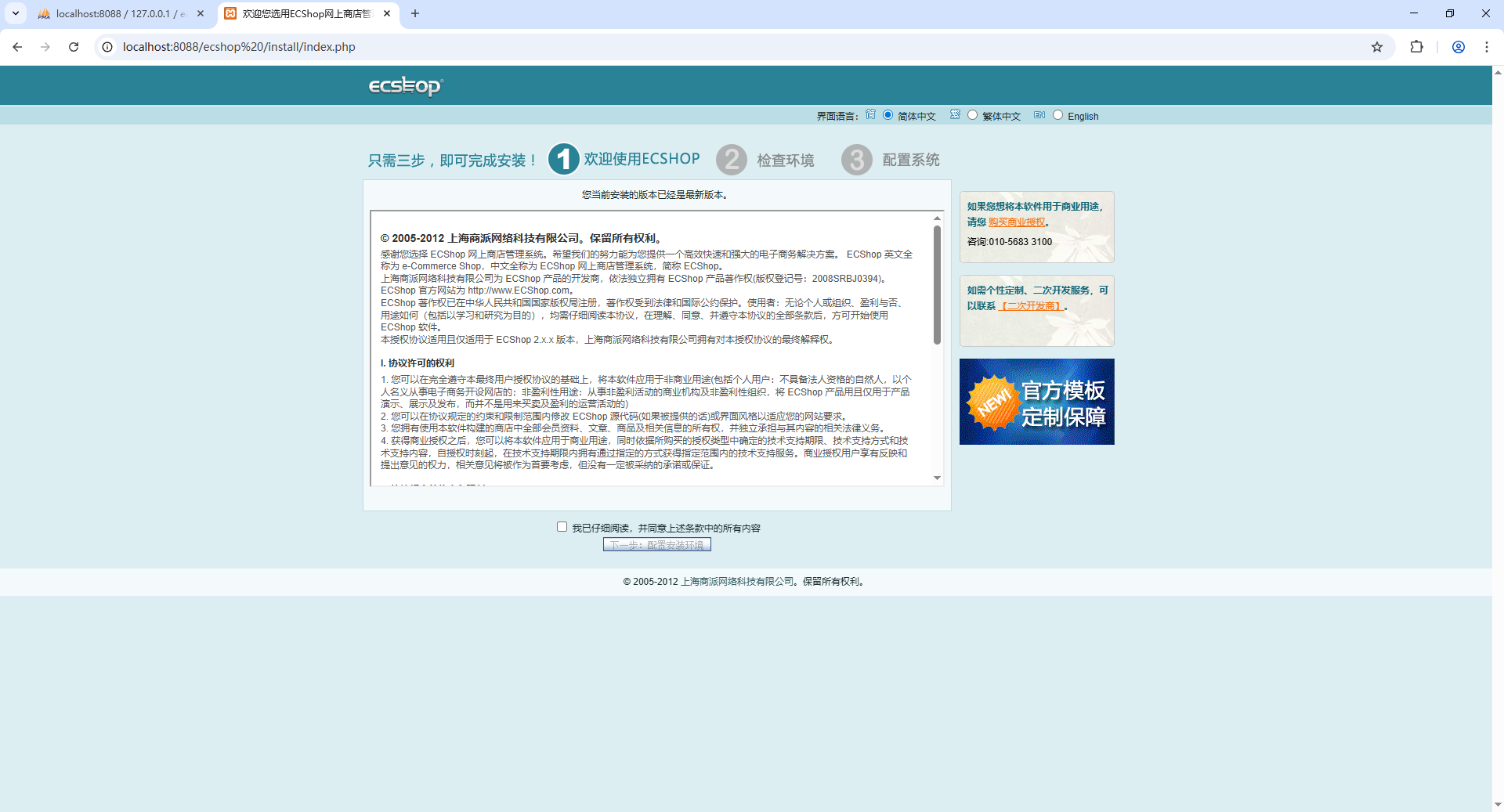Image resolution: width=1504 pixels, height=812 pixels.
Task: Open a new browser tab
Action: (x=415, y=13)
